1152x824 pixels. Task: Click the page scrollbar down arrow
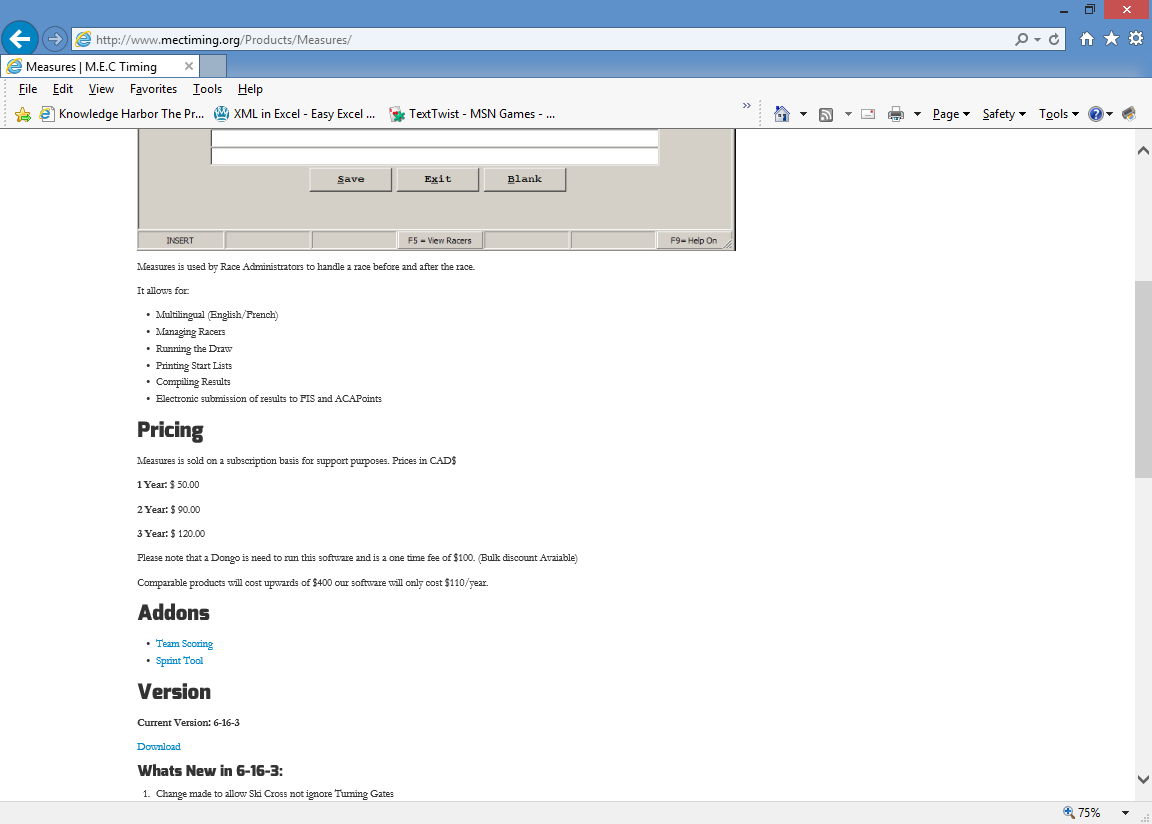coord(1143,779)
